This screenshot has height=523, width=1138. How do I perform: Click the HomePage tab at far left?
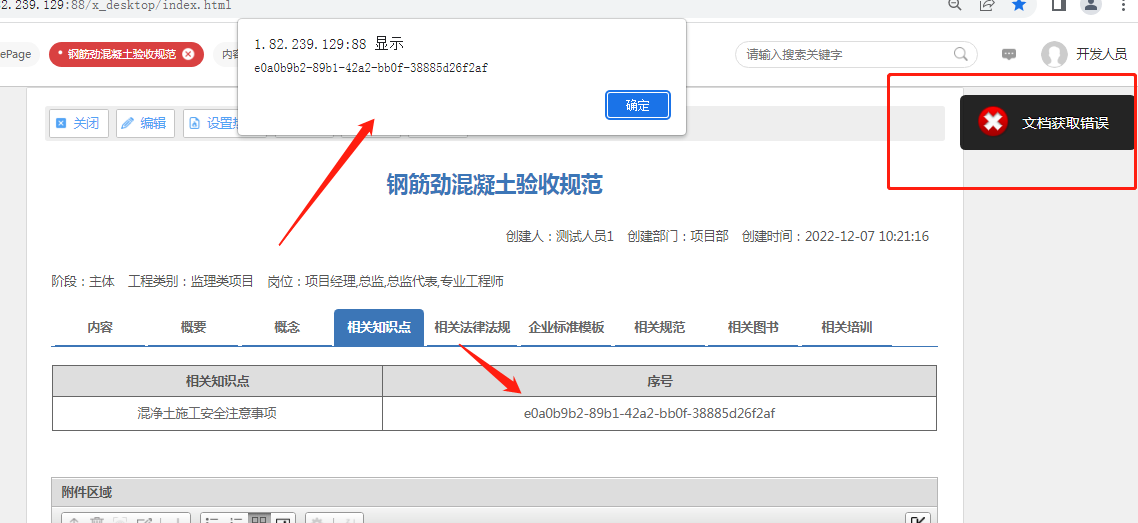[x=16, y=54]
